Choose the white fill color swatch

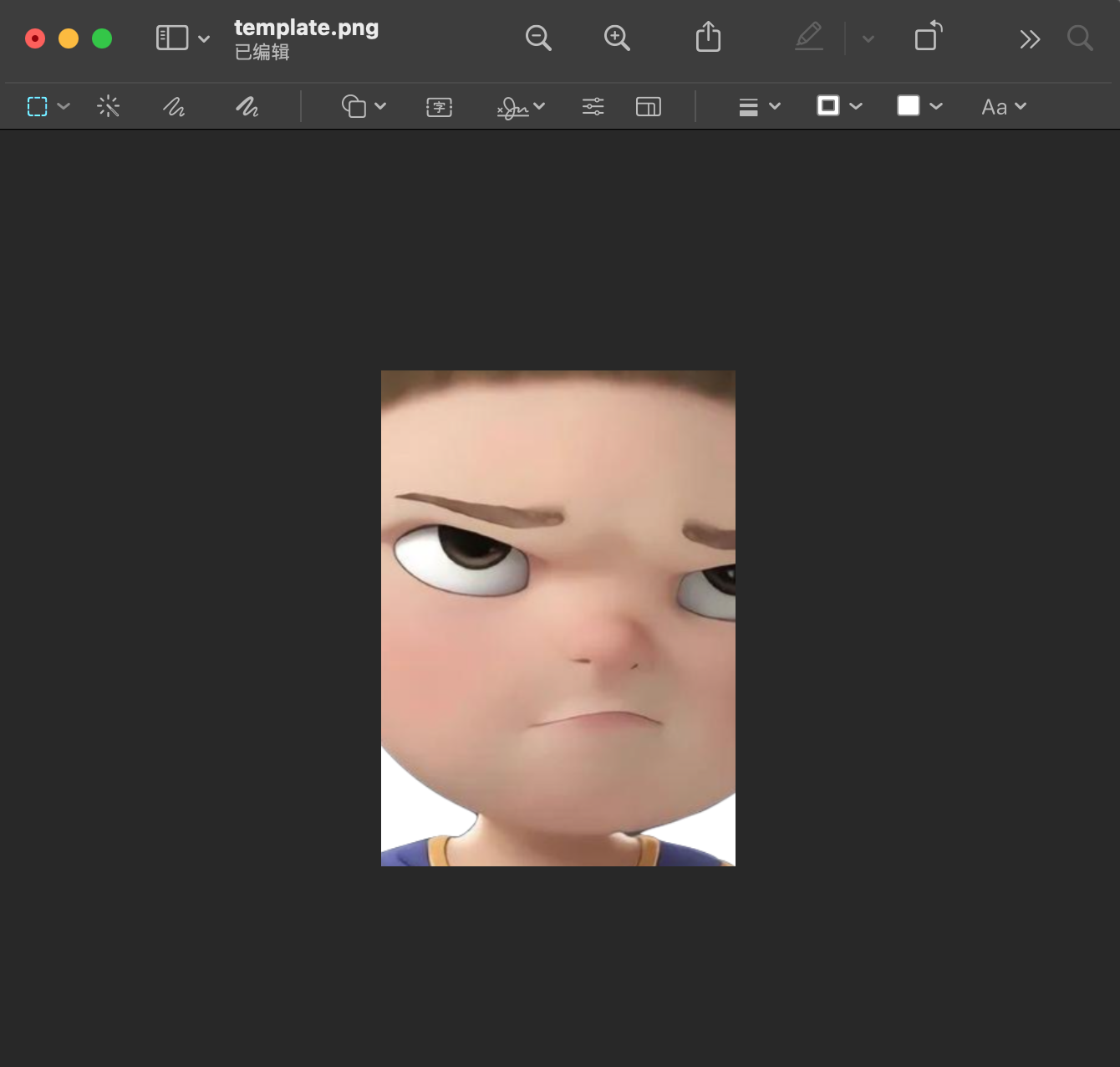(909, 105)
